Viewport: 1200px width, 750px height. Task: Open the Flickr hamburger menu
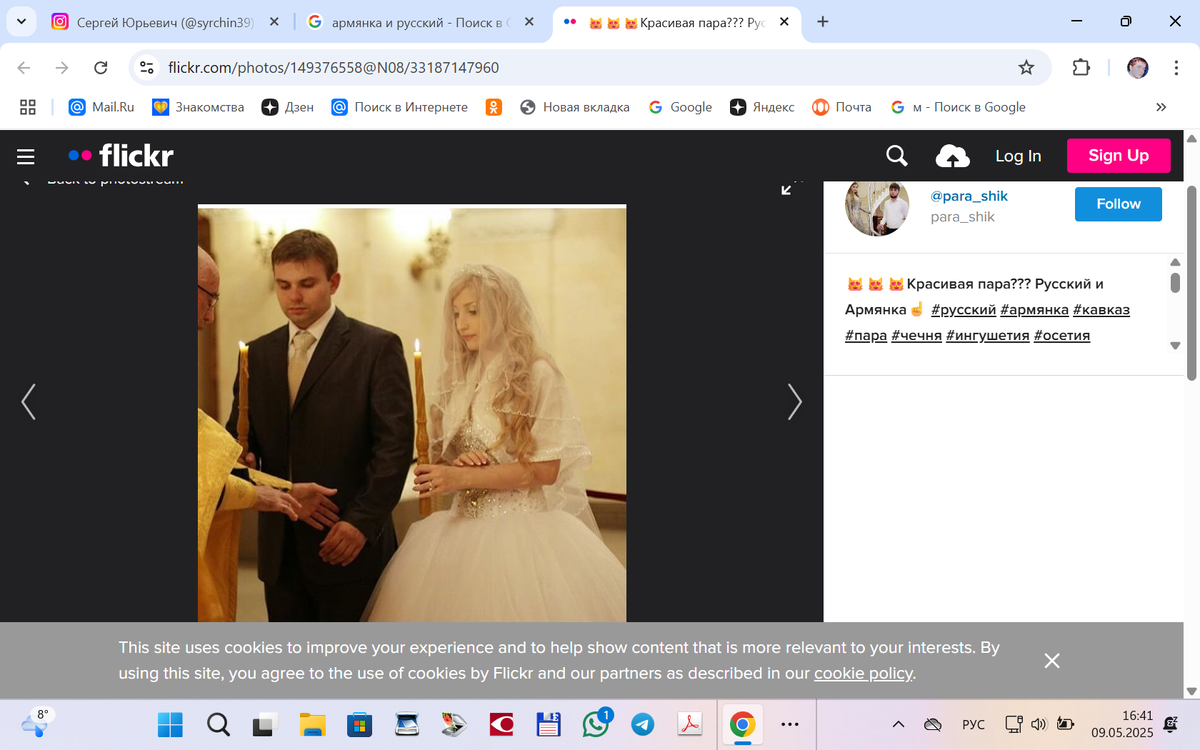pos(25,156)
